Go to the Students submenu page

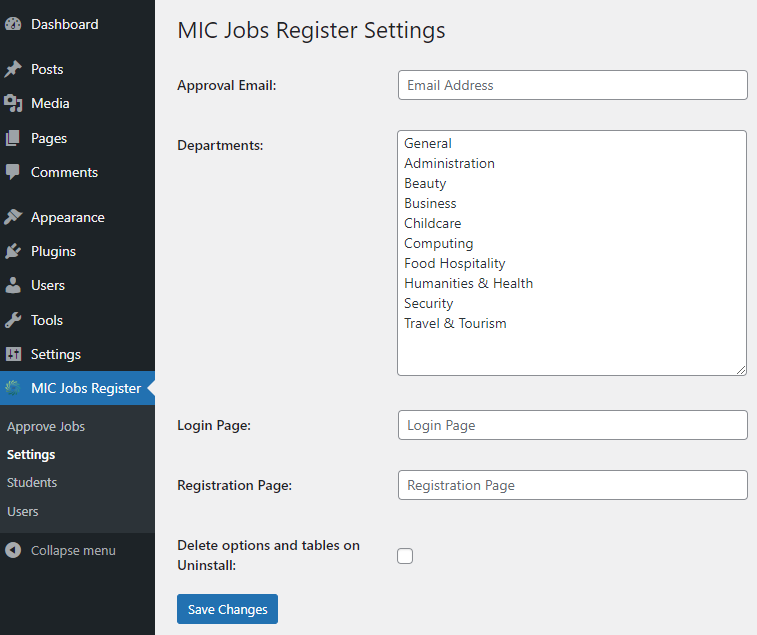point(32,482)
